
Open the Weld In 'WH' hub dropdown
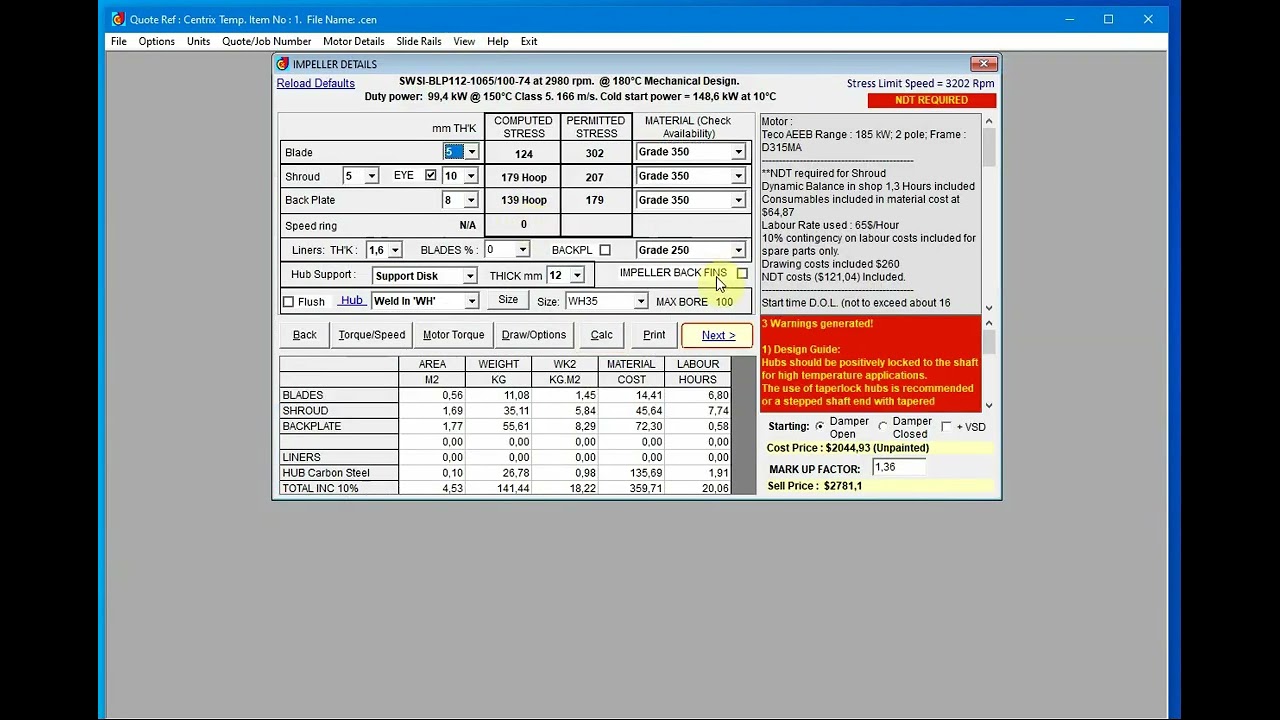point(471,301)
